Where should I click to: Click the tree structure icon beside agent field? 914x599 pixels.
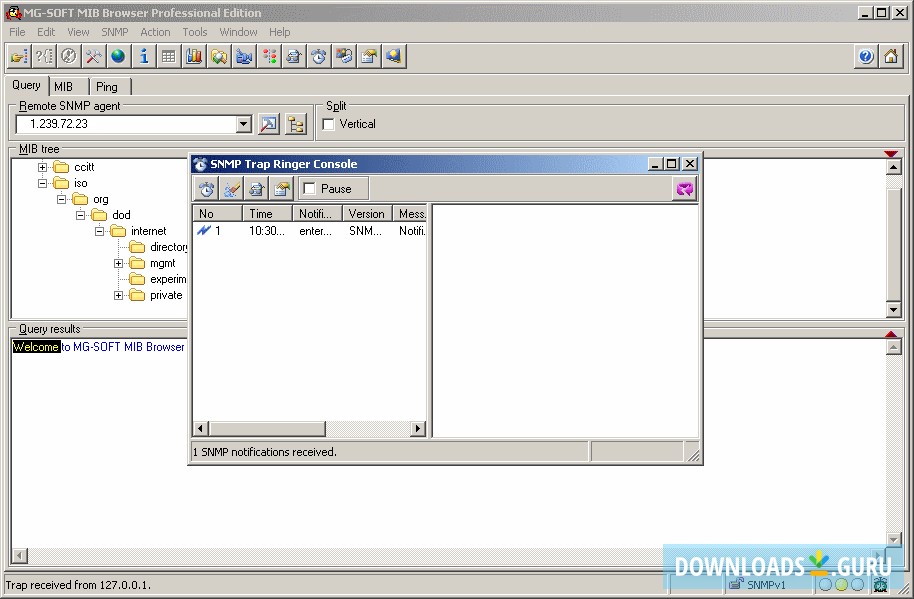pos(296,124)
